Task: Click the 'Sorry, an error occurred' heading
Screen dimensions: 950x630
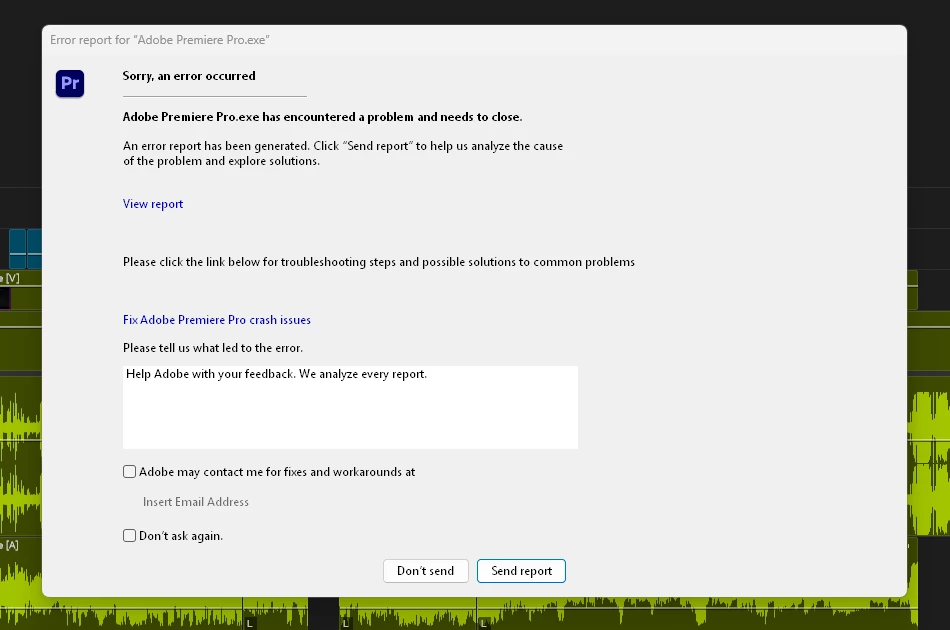Action: (x=189, y=76)
